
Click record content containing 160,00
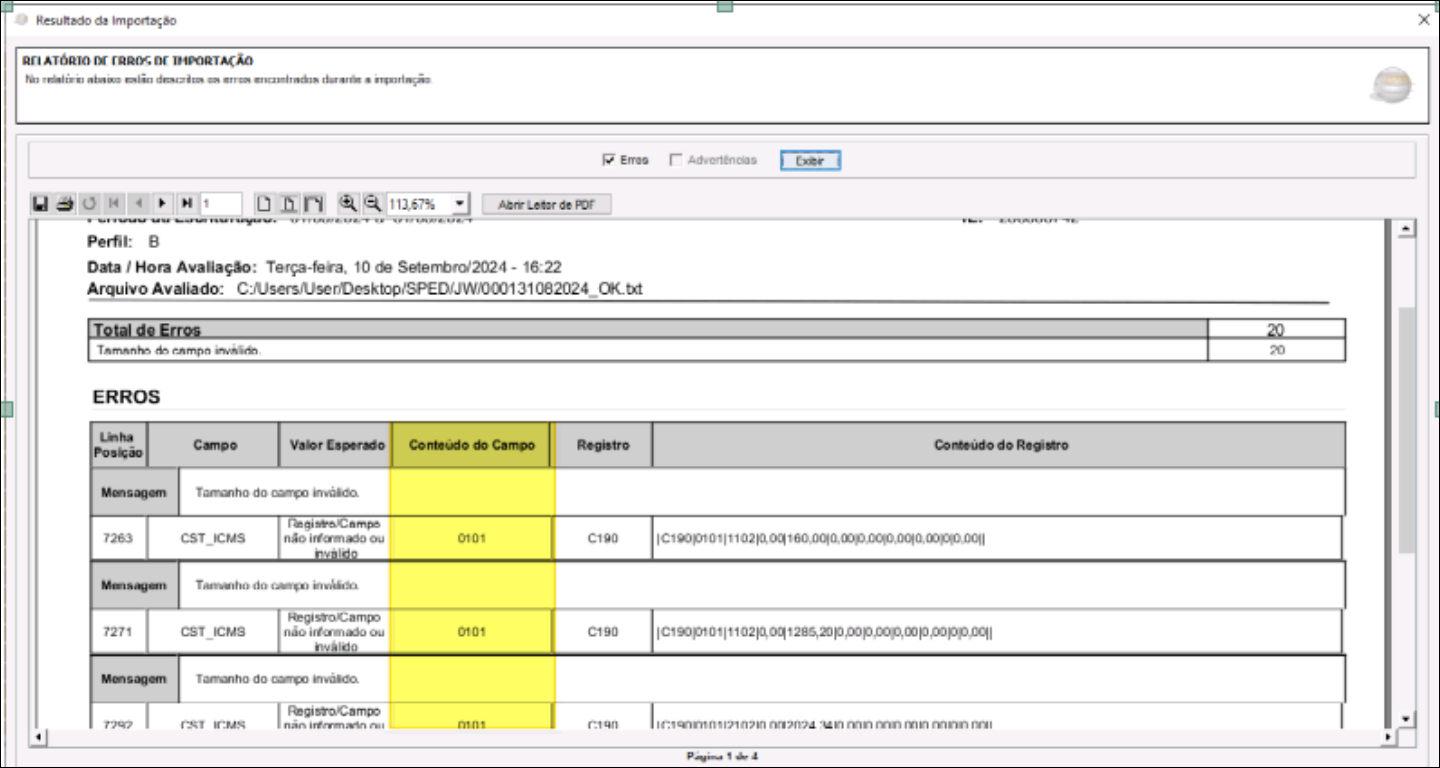coord(820,539)
